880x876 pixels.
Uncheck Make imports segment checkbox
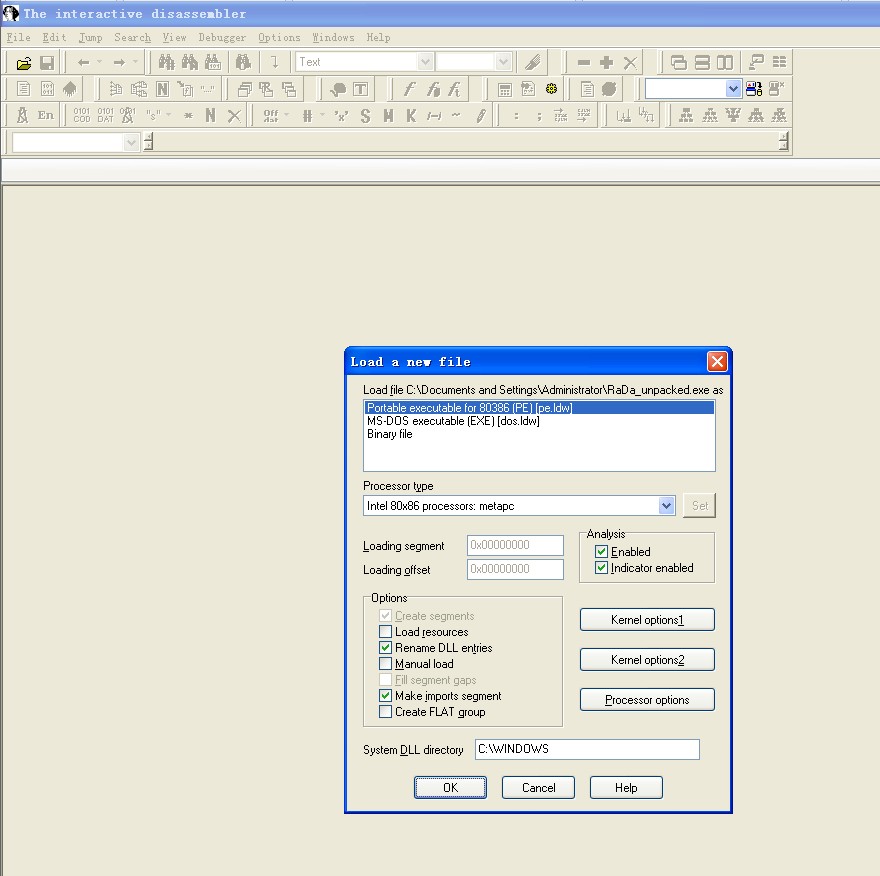pos(386,696)
